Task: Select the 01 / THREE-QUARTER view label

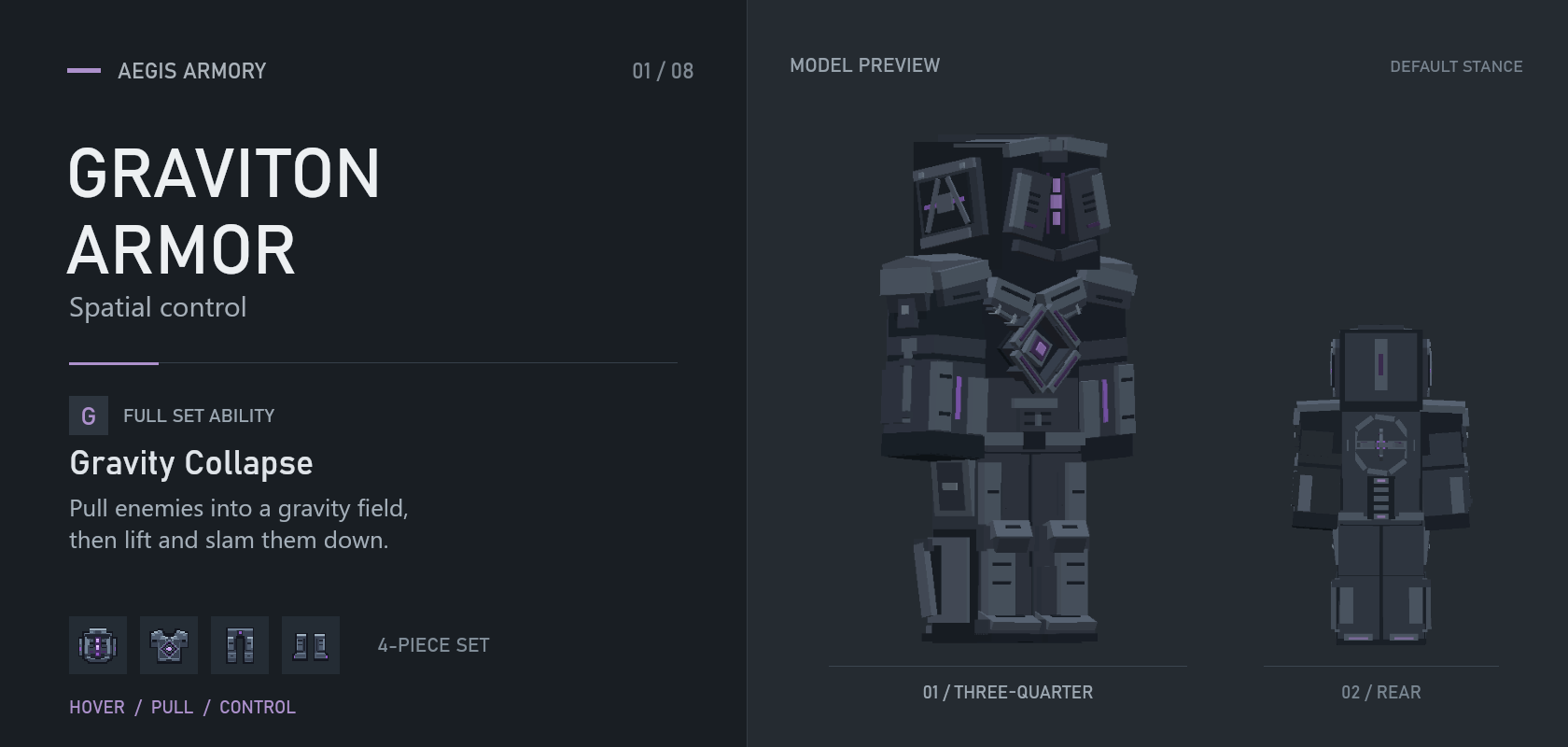Action: [1008, 692]
